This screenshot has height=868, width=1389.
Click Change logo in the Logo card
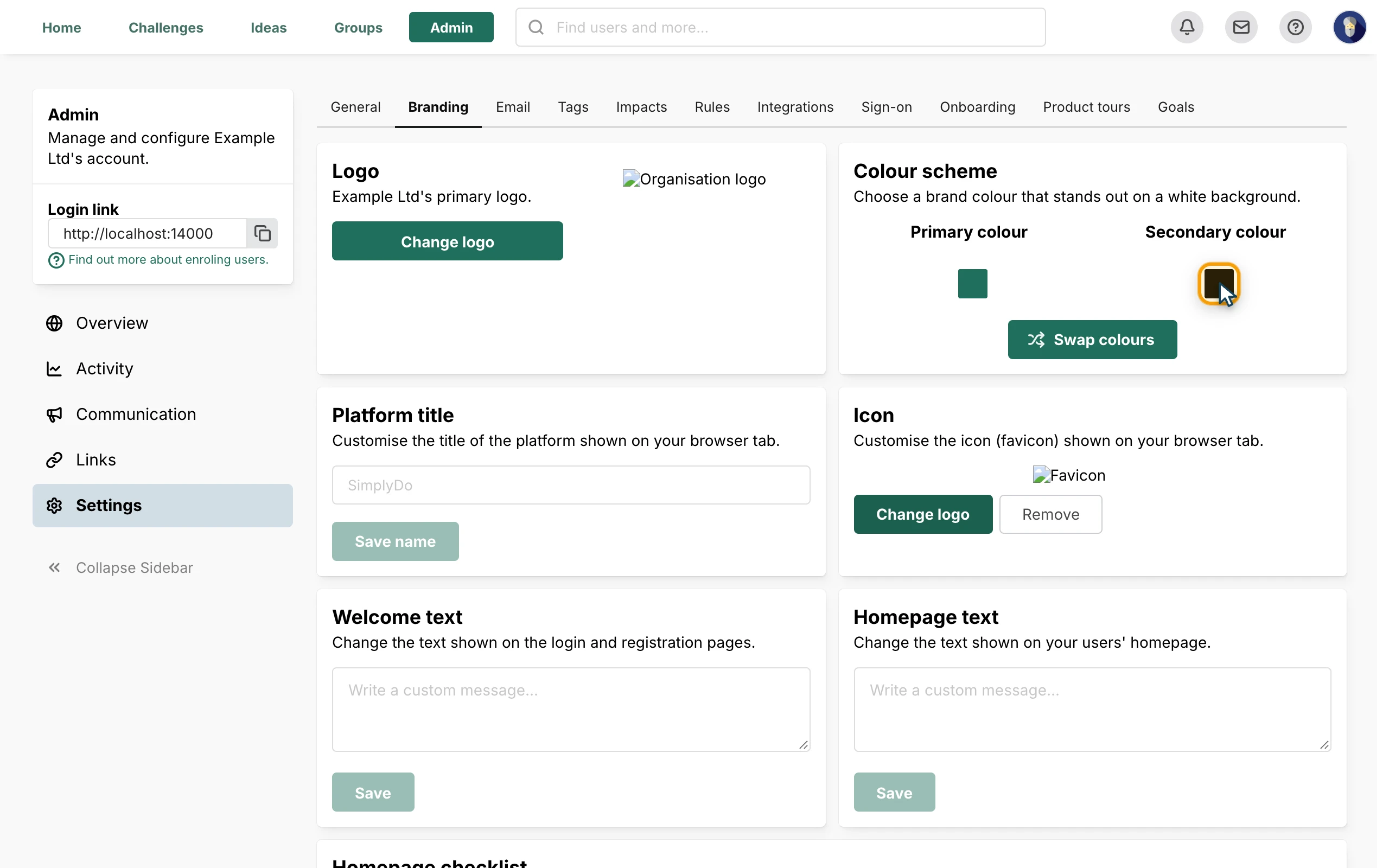pyautogui.click(x=447, y=241)
